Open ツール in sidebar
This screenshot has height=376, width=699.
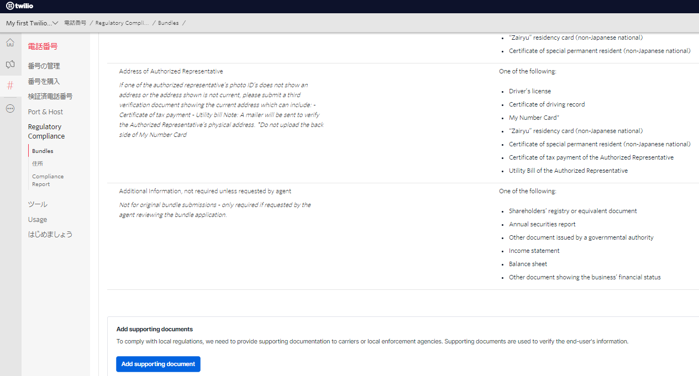(x=37, y=204)
